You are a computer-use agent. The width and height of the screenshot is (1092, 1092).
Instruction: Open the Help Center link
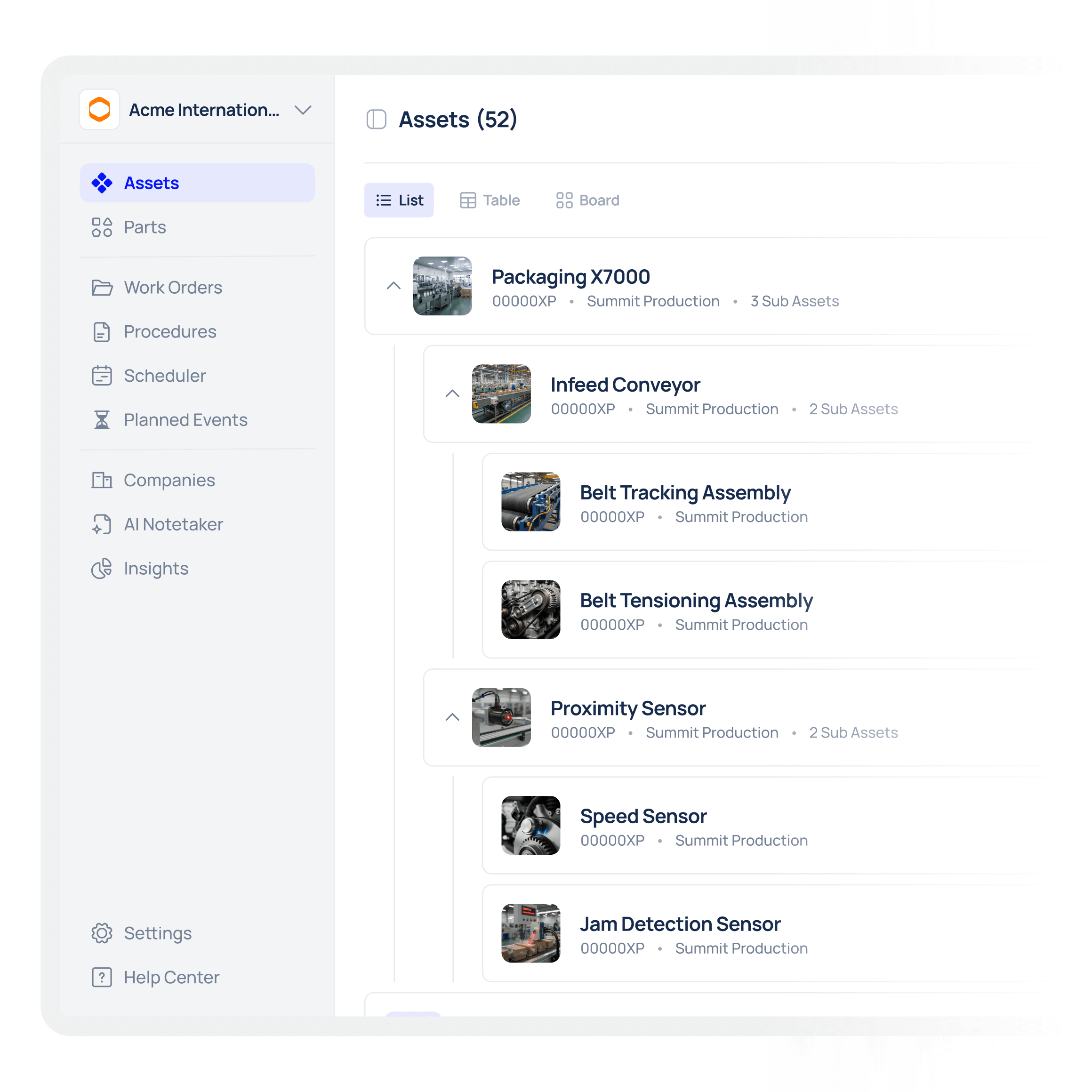point(171,977)
